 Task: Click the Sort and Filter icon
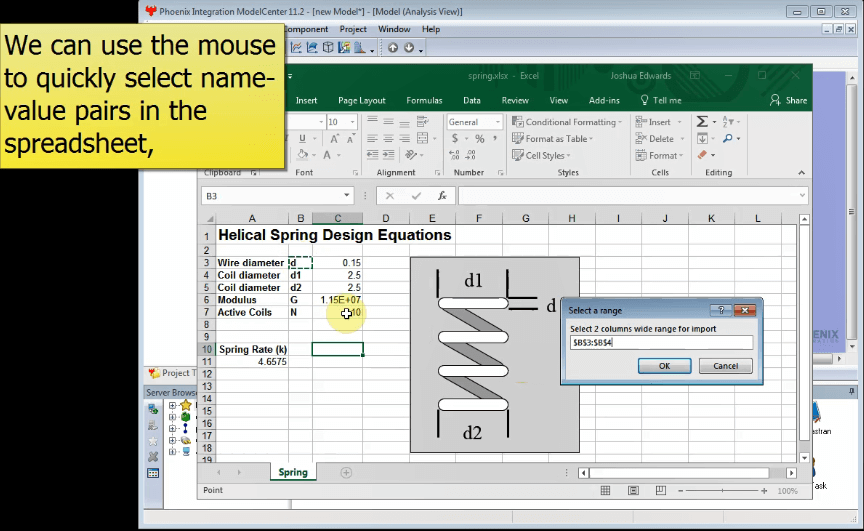728,122
